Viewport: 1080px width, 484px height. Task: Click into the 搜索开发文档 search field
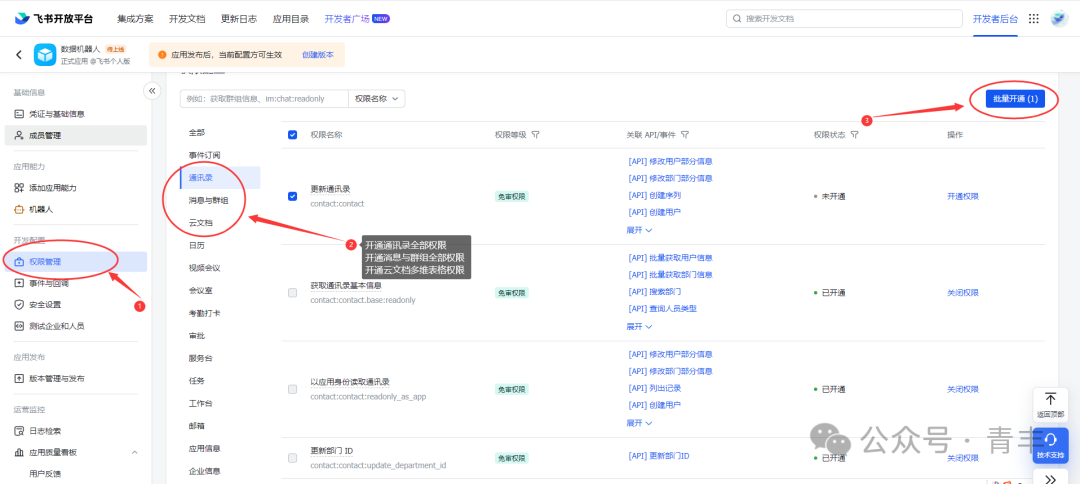tap(844, 19)
